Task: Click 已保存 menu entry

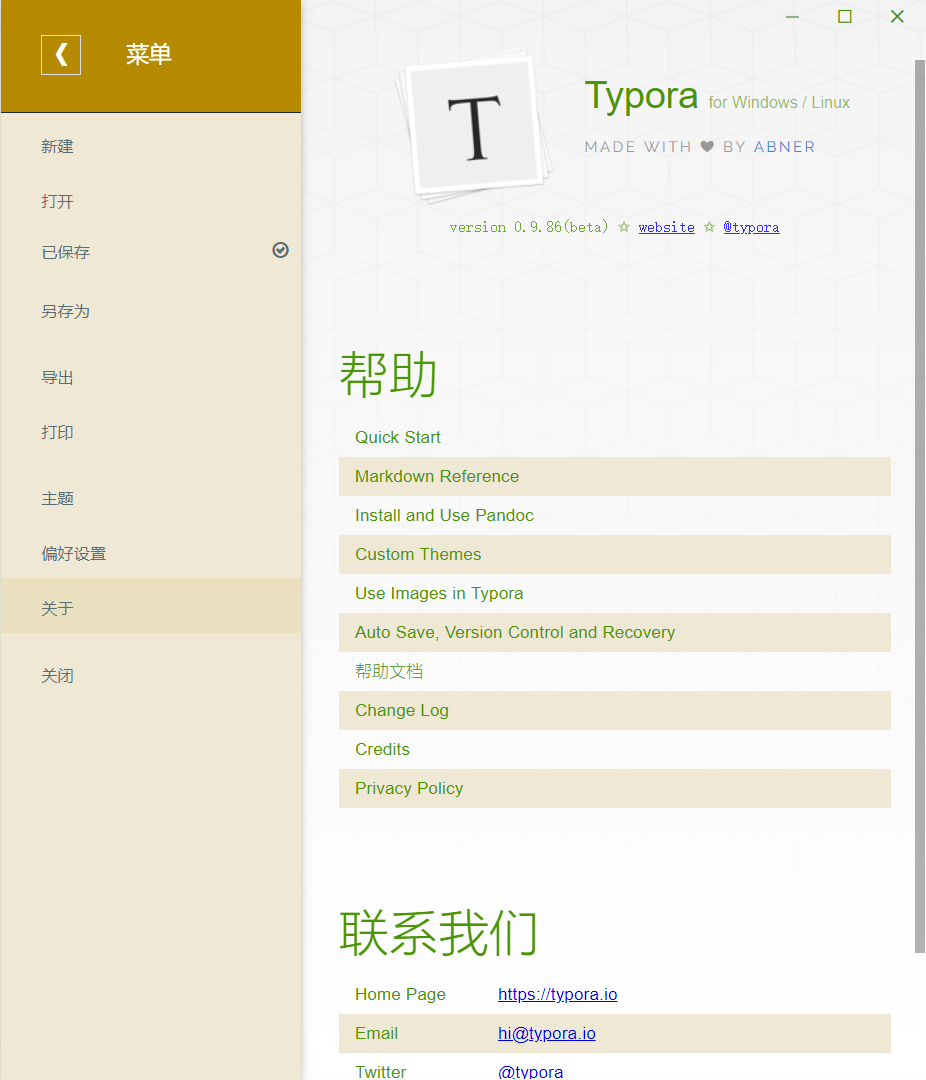Action: (x=151, y=252)
